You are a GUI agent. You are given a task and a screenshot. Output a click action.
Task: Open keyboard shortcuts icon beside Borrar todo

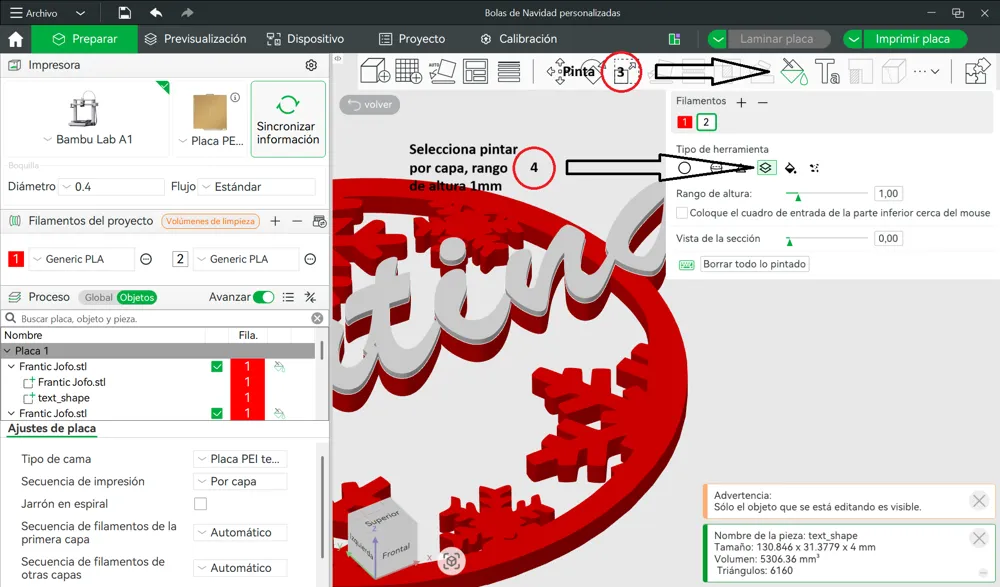click(x=686, y=265)
